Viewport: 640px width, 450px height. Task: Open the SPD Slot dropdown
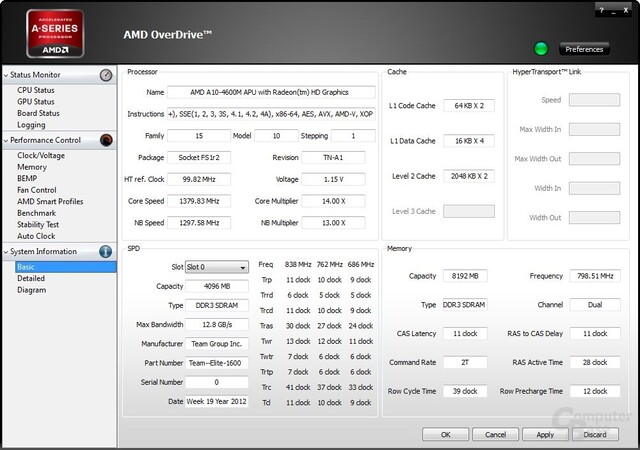pos(217,267)
